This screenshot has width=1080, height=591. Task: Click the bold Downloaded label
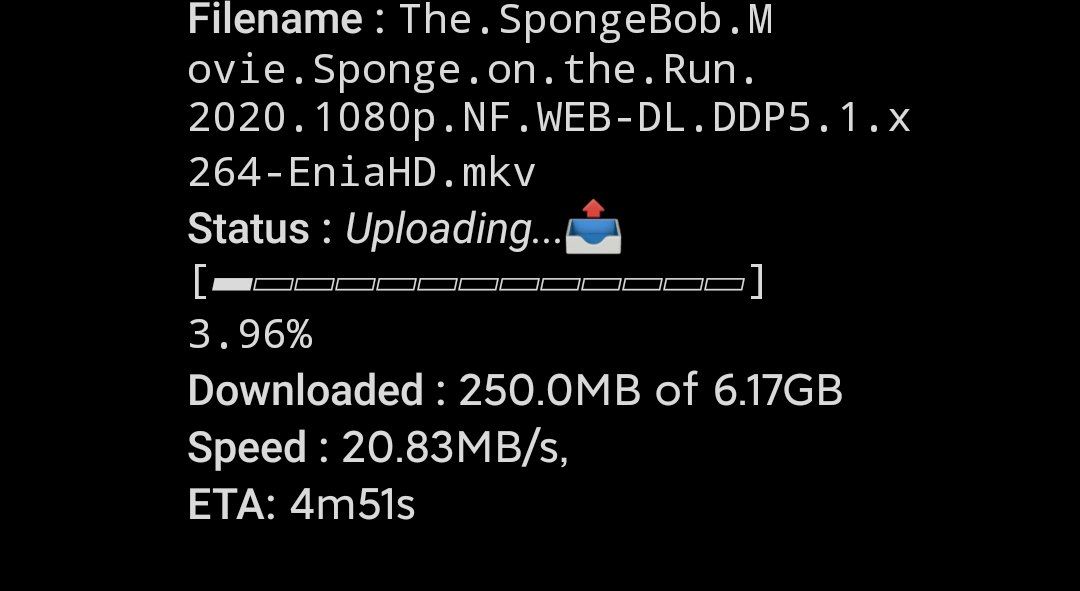[306, 390]
